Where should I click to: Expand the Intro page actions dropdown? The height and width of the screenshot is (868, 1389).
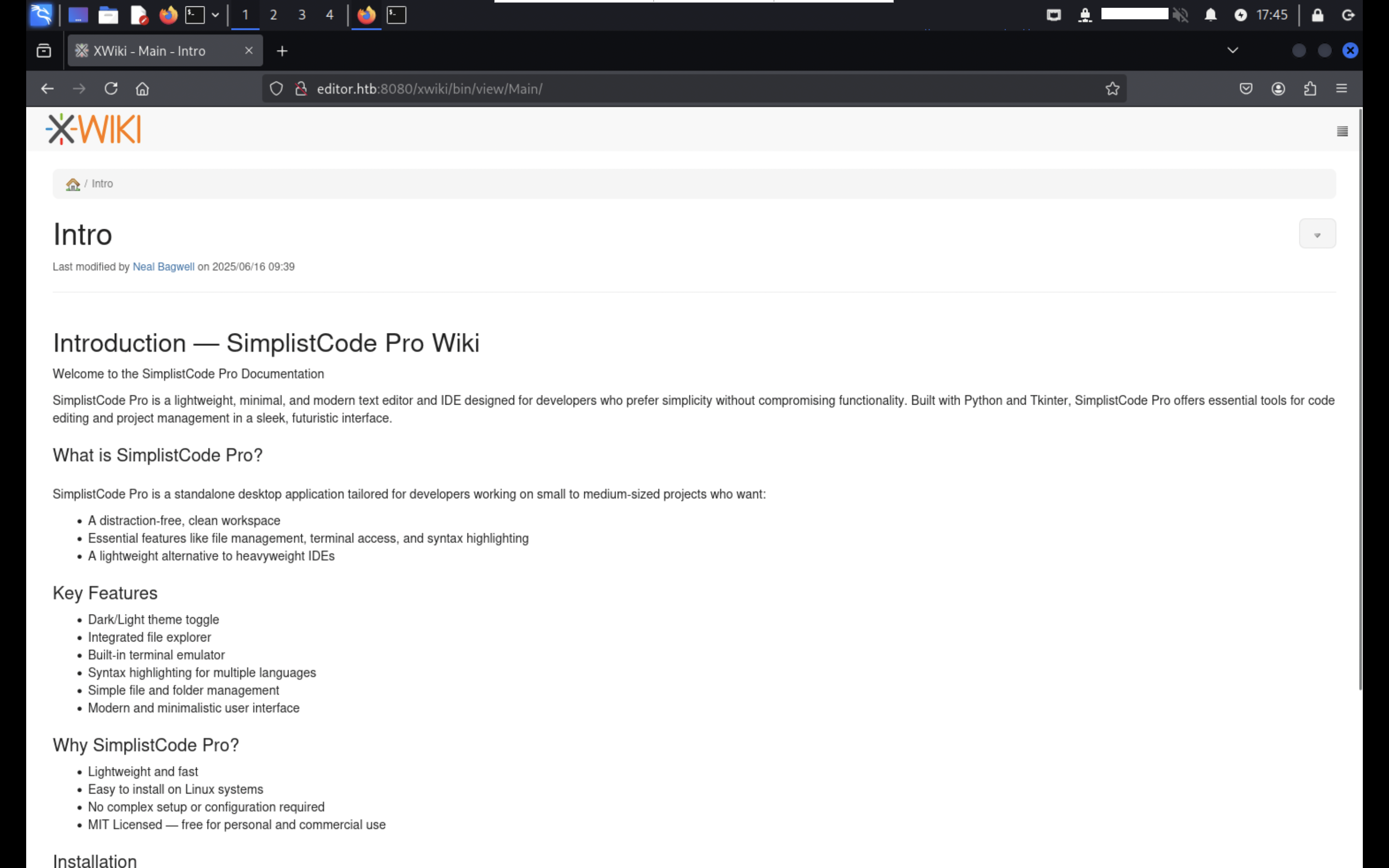pyautogui.click(x=1317, y=234)
